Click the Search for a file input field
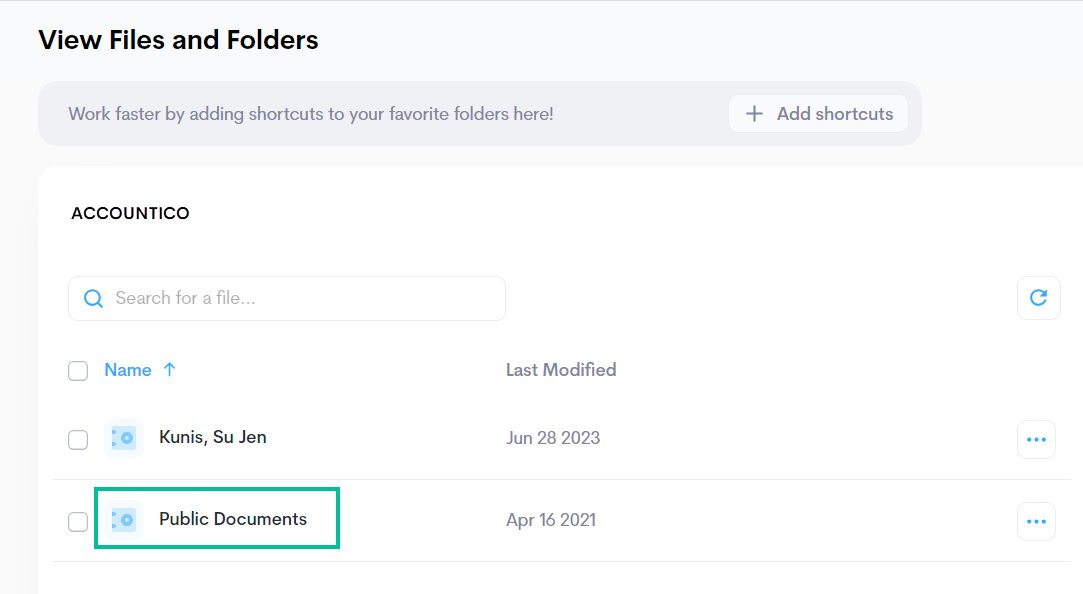1083x594 pixels. coord(287,298)
